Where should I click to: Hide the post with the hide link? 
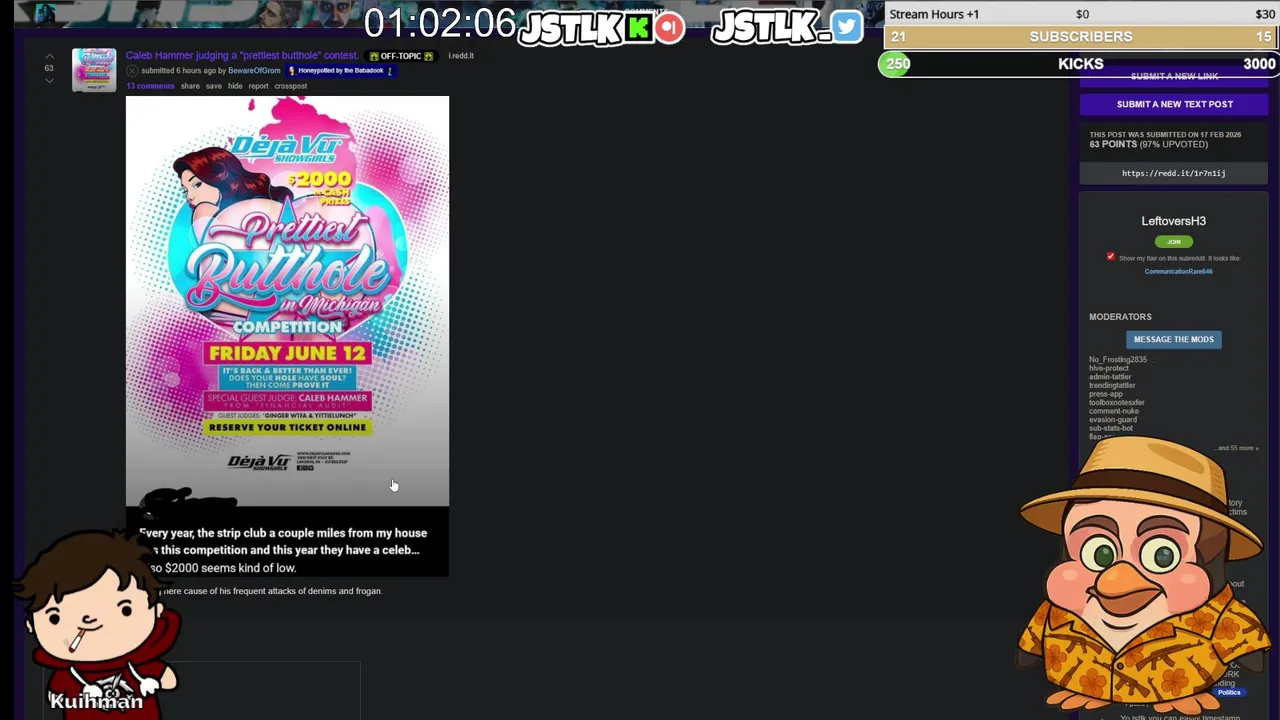(x=235, y=86)
